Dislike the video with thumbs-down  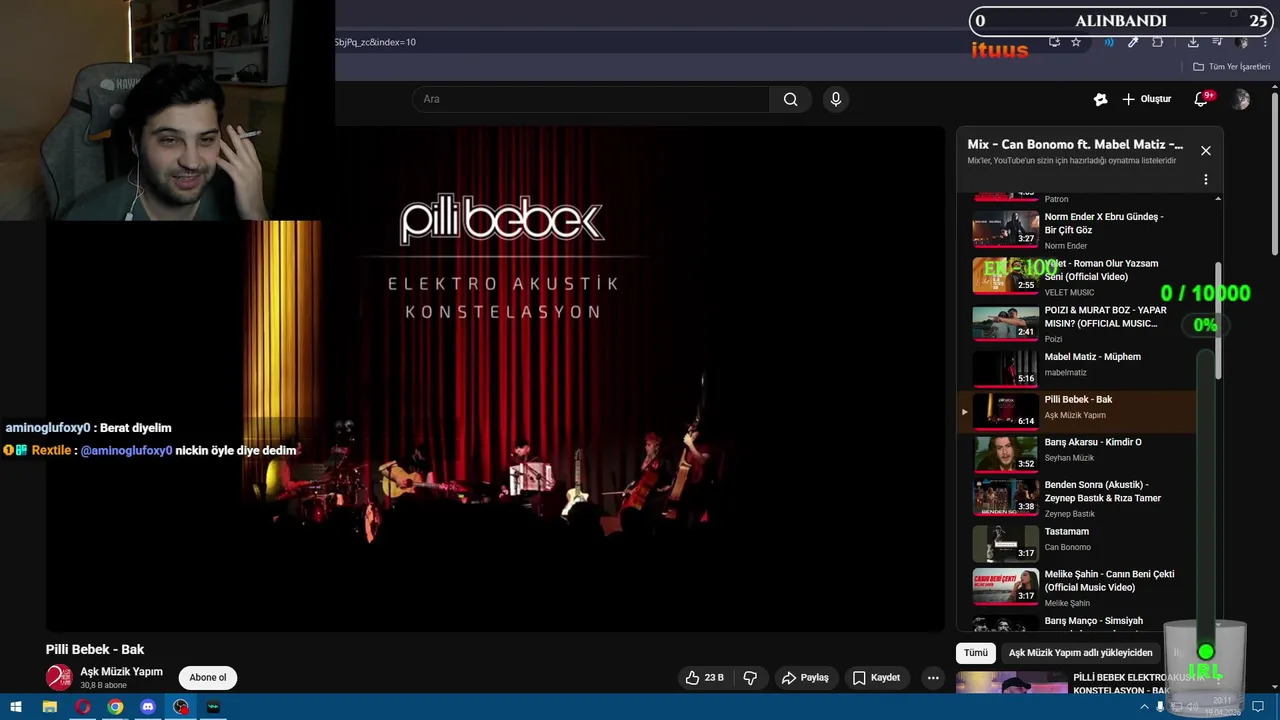point(750,678)
